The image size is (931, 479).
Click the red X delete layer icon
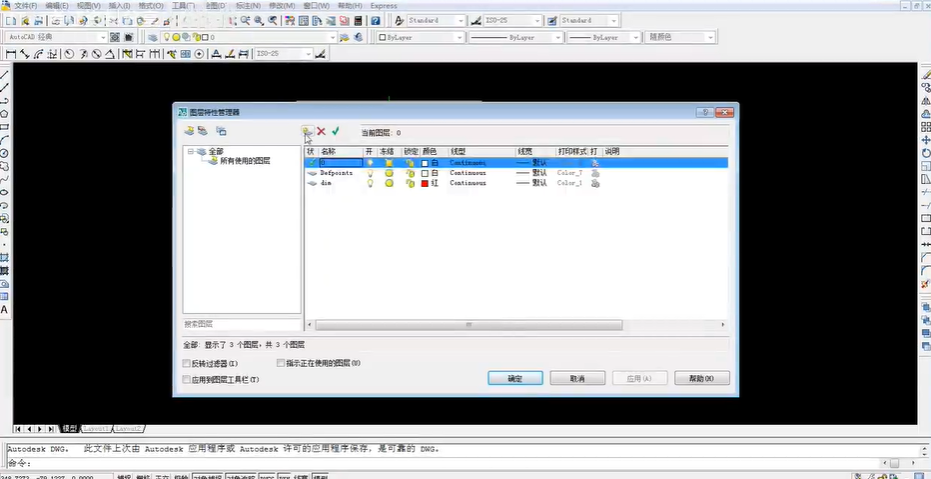click(321, 131)
